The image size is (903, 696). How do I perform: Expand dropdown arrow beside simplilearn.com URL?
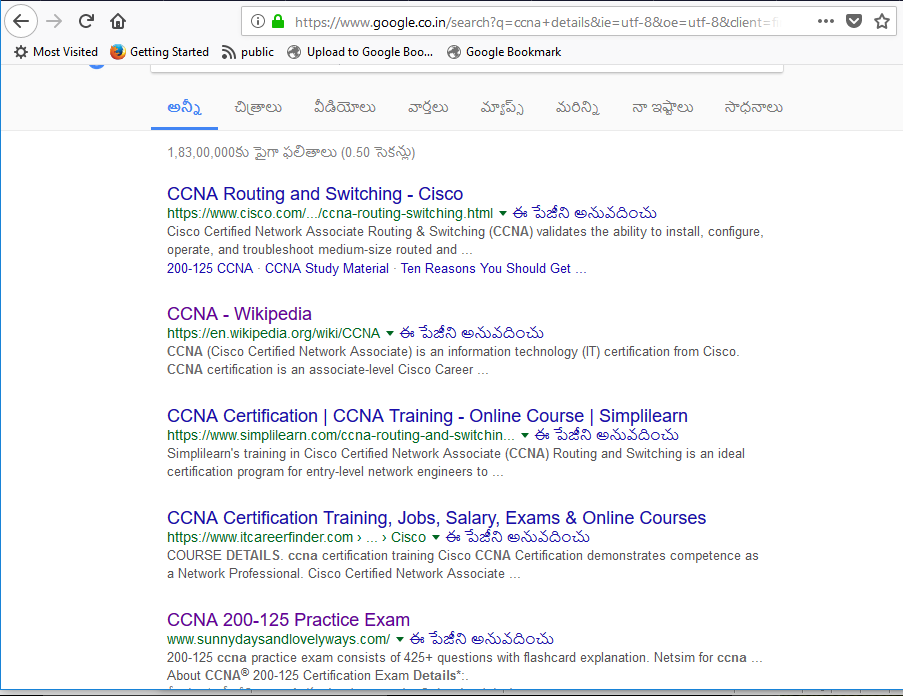pyautogui.click(x=525, y=435)
